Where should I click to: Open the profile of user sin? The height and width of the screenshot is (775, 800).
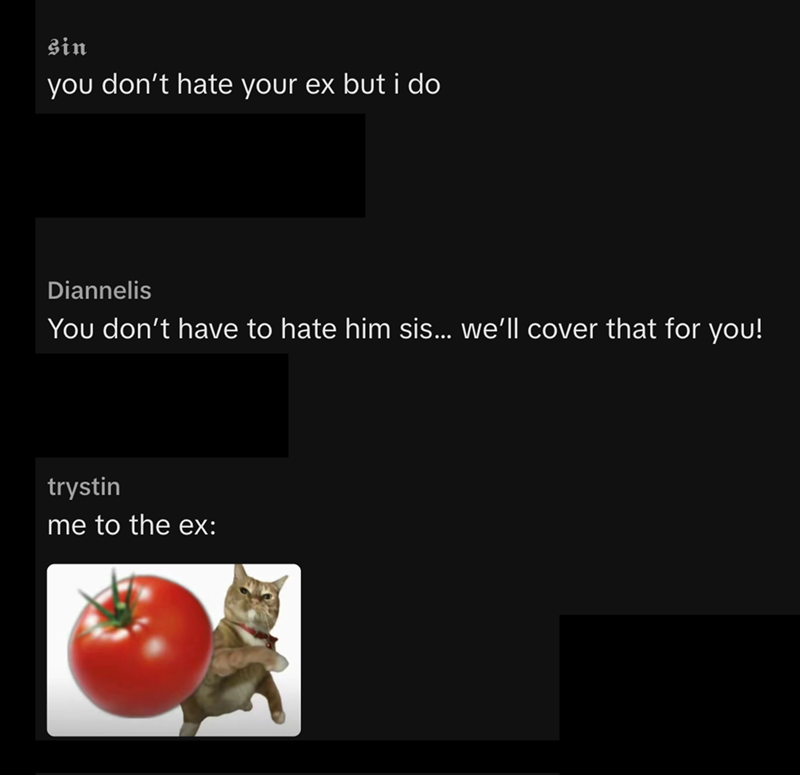(x=67, y=47)
